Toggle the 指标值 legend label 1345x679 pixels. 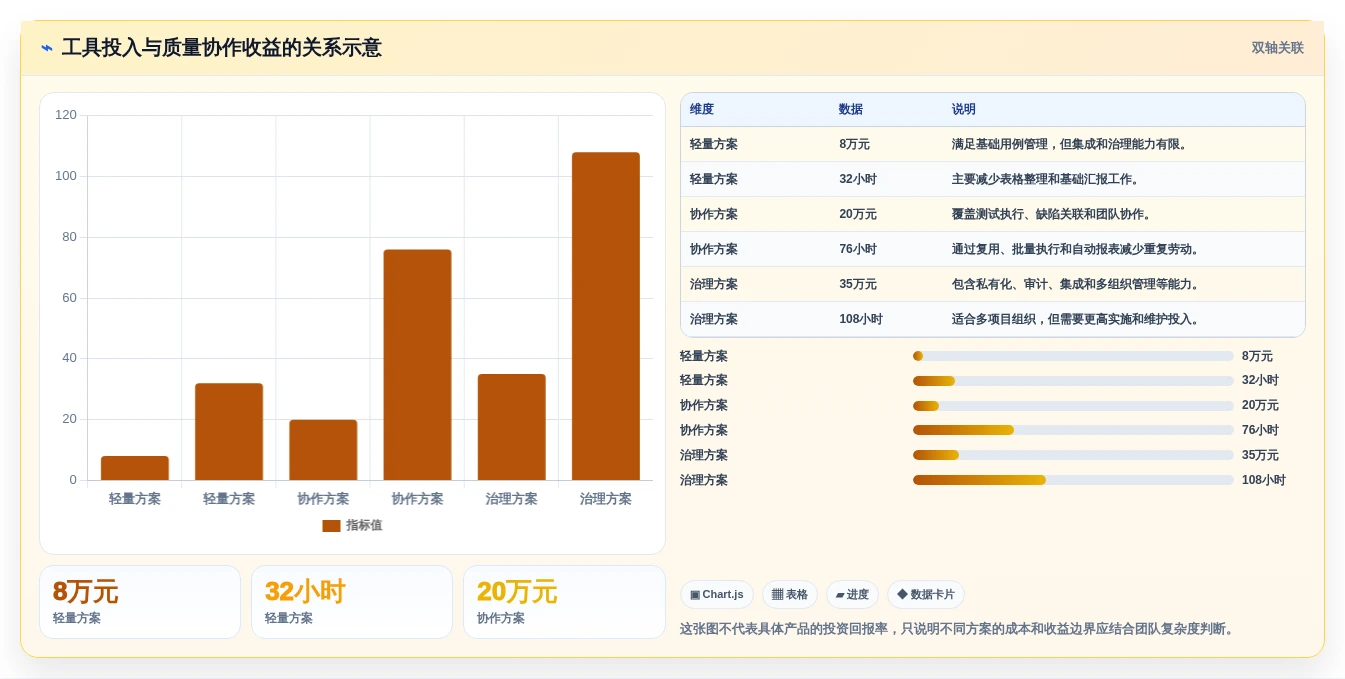pyautogui.click(x=364, y=526)
